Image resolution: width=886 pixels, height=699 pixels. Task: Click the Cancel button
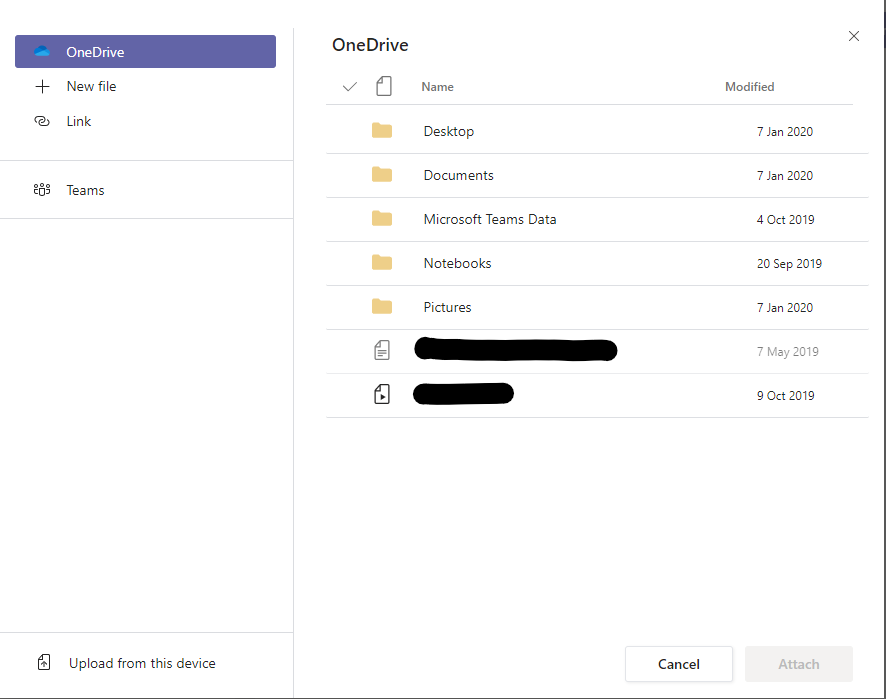pos(679,664)
